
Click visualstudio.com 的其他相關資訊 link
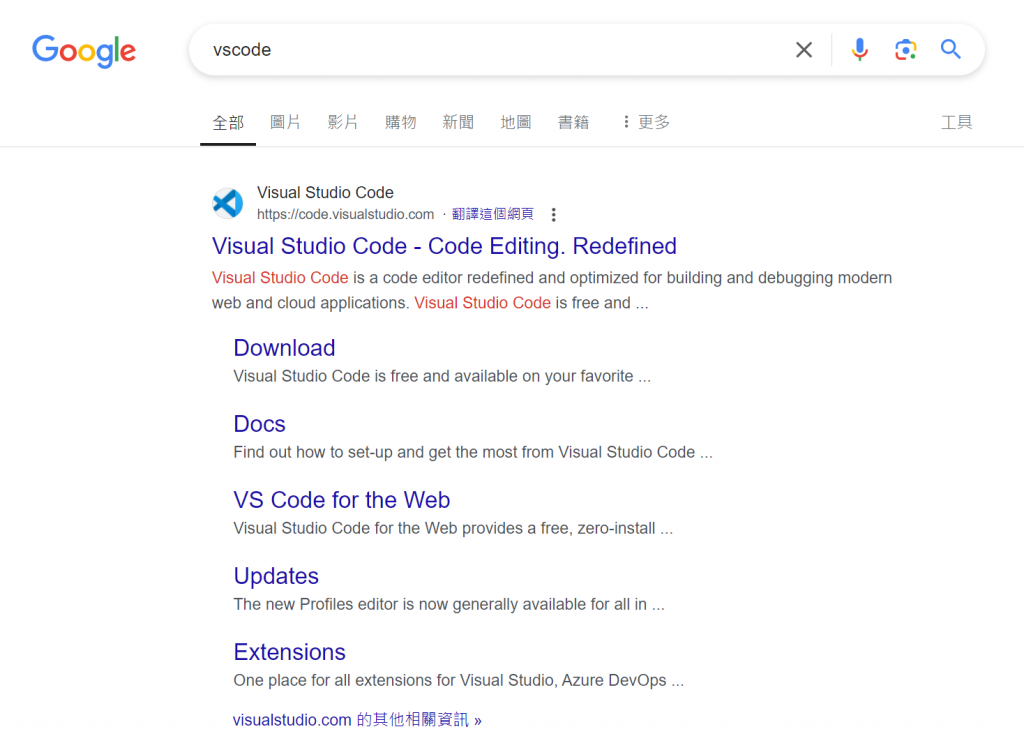[357, 720]
